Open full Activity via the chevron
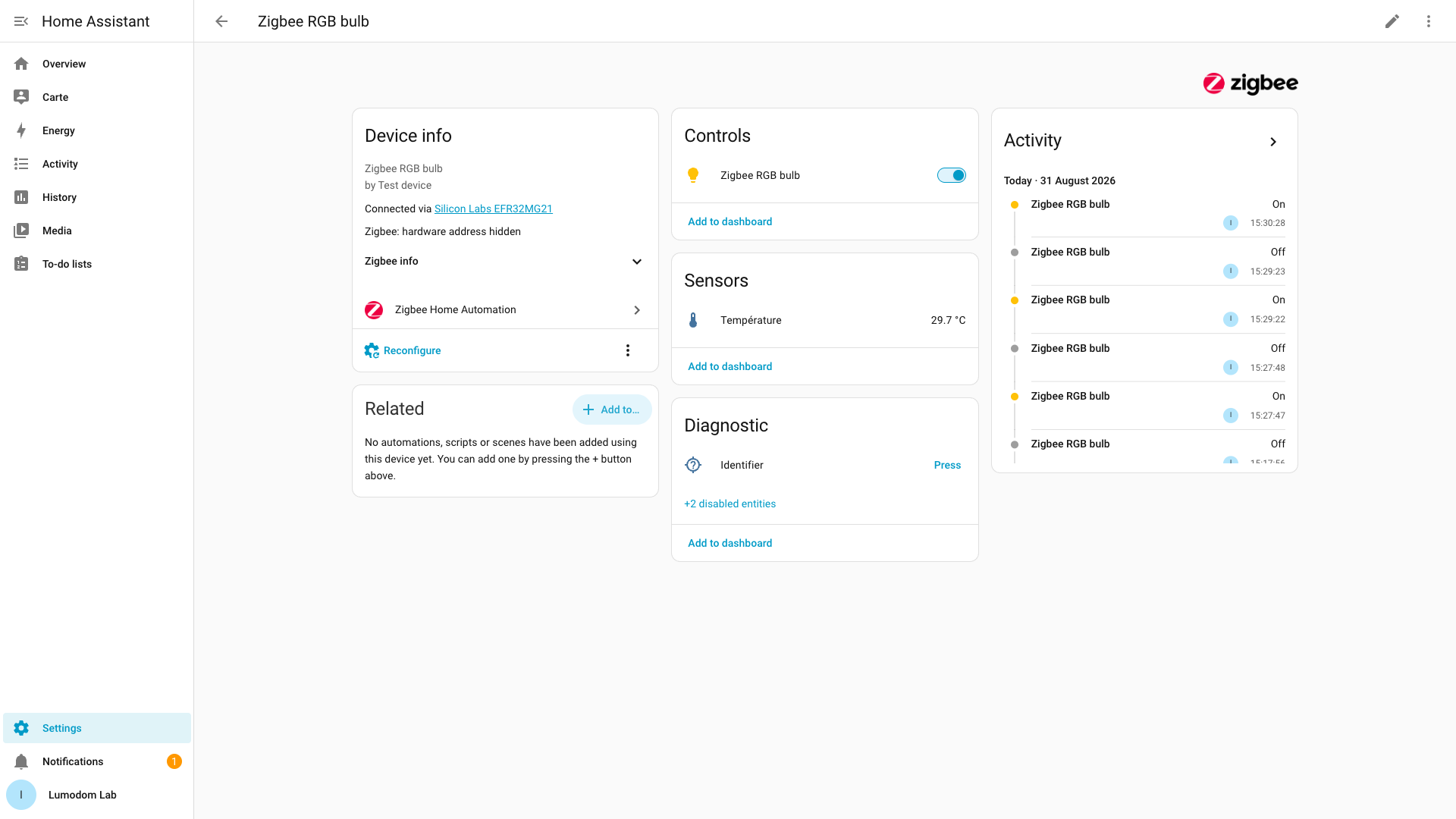1456x819 pixels. coord(1273,142)
